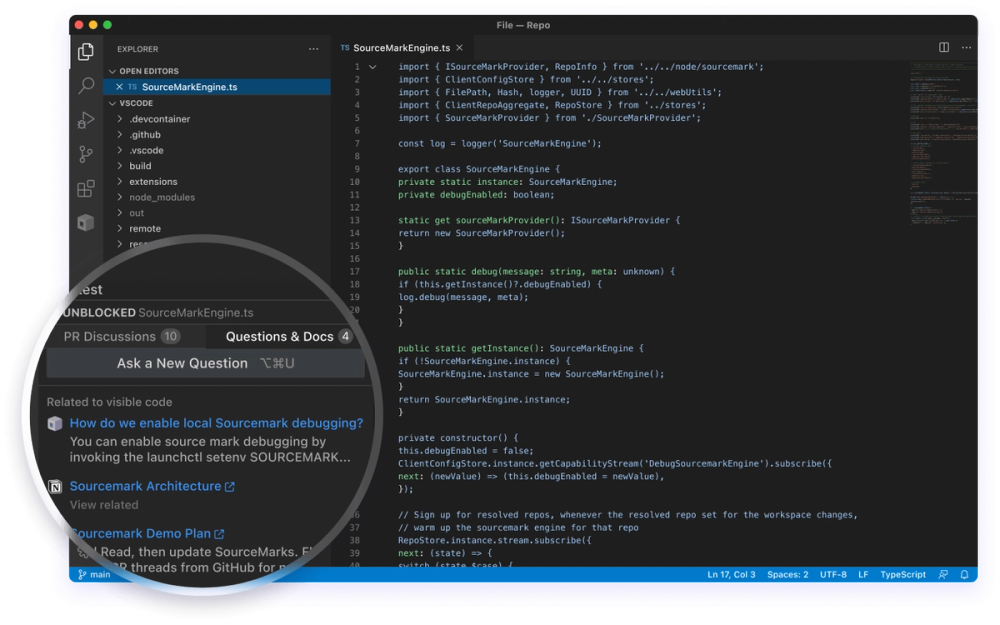Change end of line sequence LF
Image resolution: width=1000 pixels, height=625 pixels.
click(x=863, y=575)
